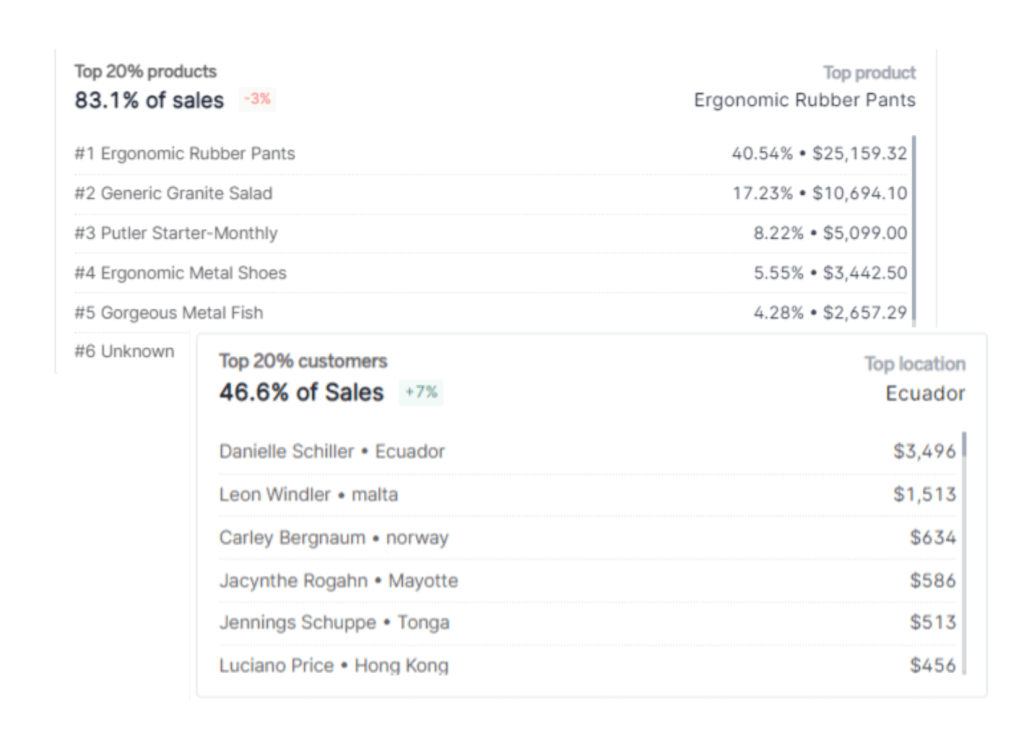Click the Ergonomic Rubber Pants product row
The image size is (1024, 738).
[x=185, y=154]
